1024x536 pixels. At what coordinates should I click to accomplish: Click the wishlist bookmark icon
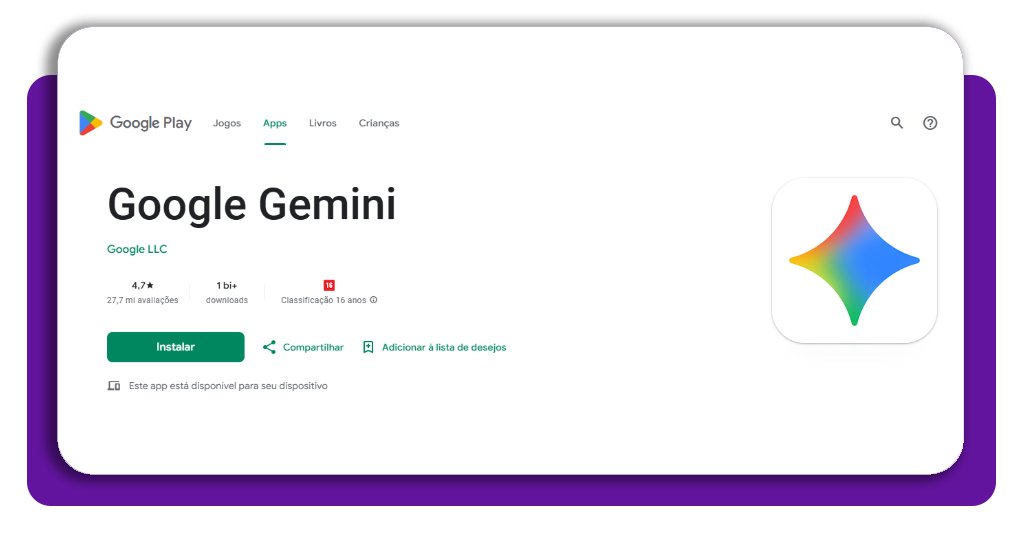[x=368, y=347]
